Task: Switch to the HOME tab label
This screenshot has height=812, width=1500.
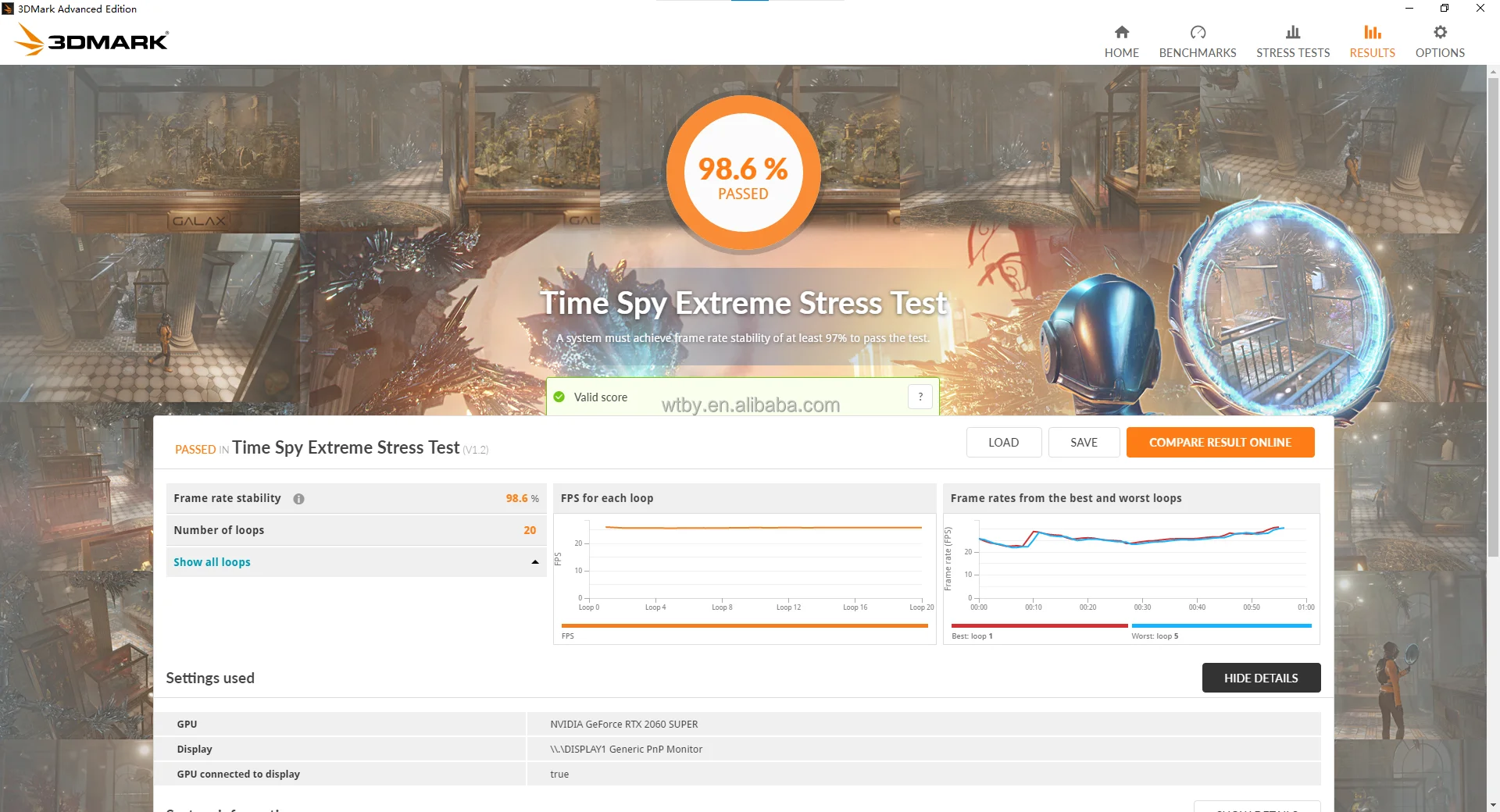Action: tap(1121, 53)
